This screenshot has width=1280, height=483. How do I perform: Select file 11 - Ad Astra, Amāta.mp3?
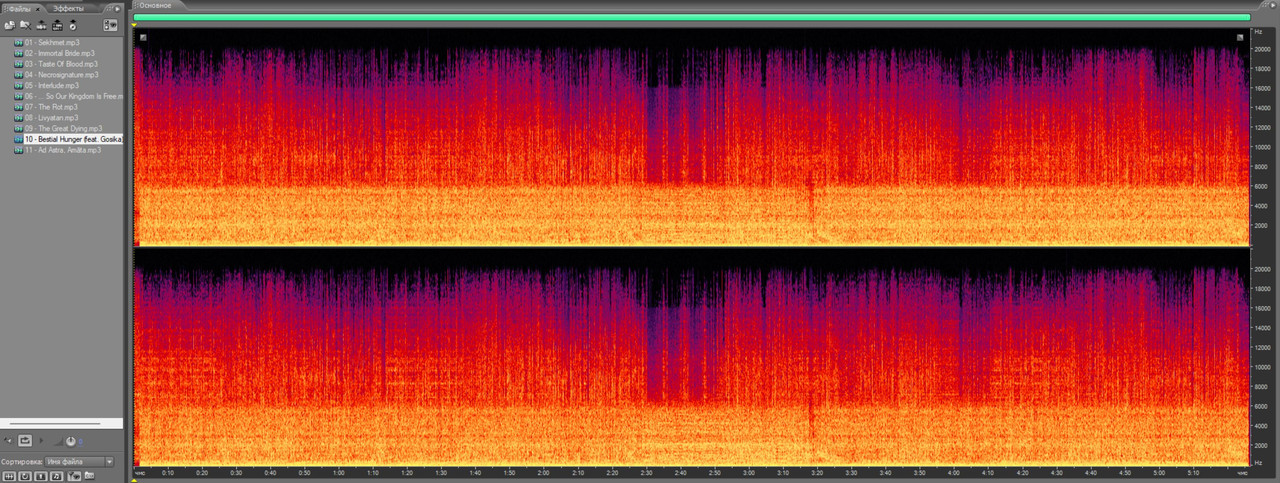(63, 150)
